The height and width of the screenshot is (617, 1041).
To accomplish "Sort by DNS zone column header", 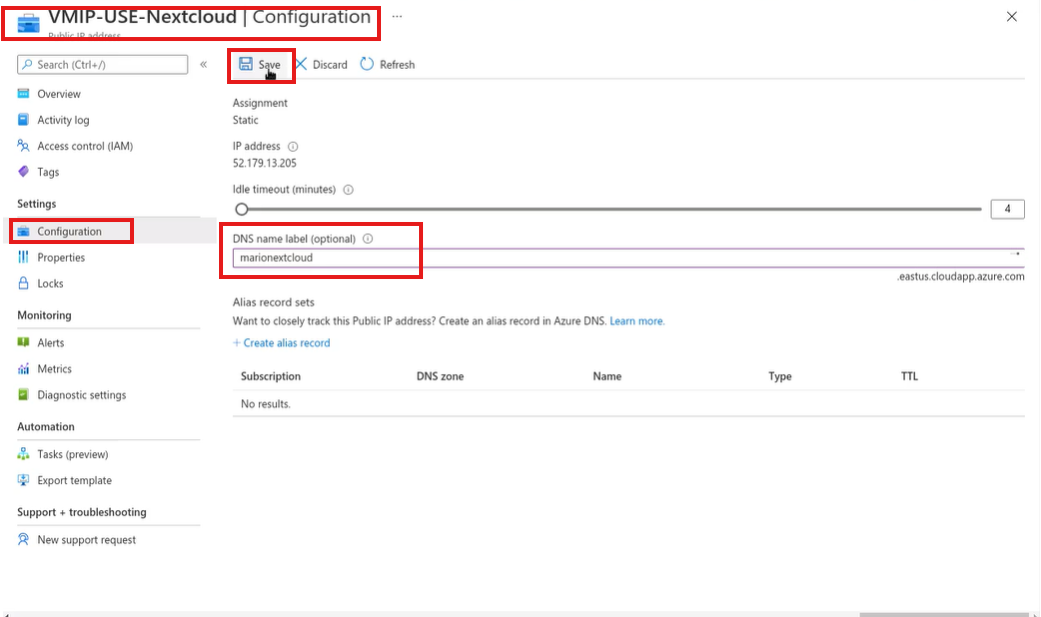I will tap(440, 376).
